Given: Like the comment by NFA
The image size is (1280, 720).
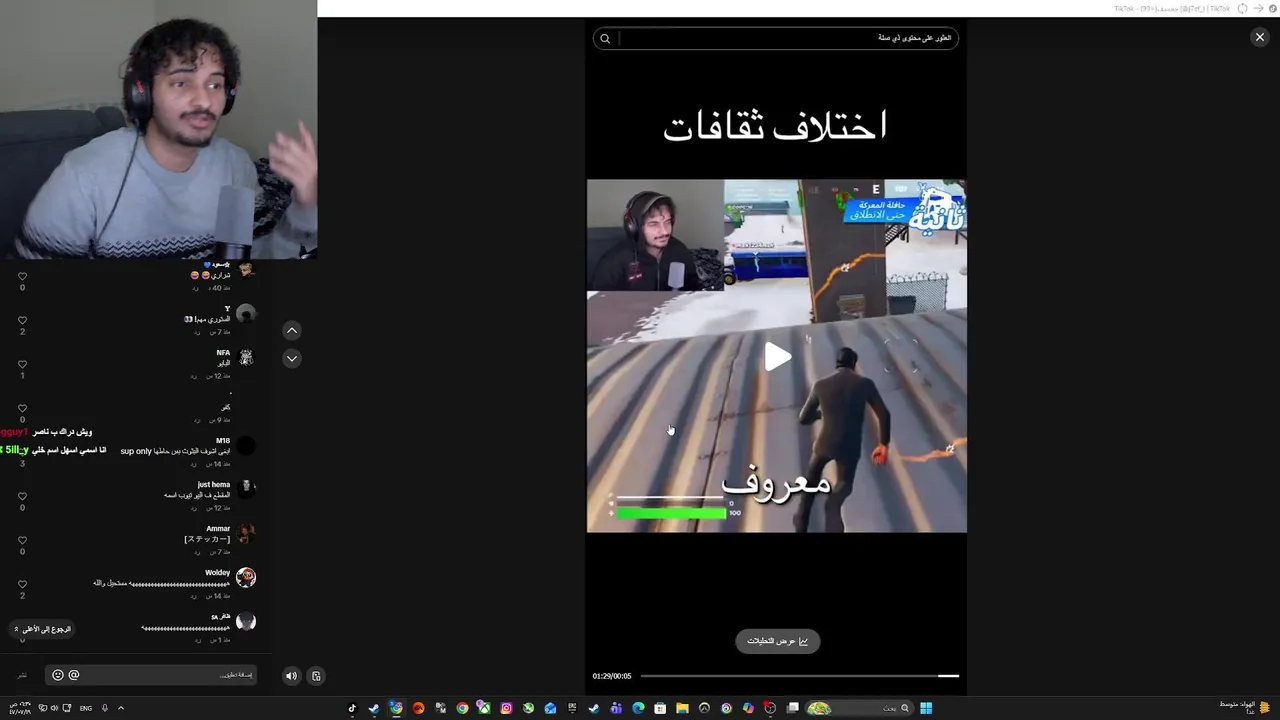Looking at the screenshot, I should (22, 364).
